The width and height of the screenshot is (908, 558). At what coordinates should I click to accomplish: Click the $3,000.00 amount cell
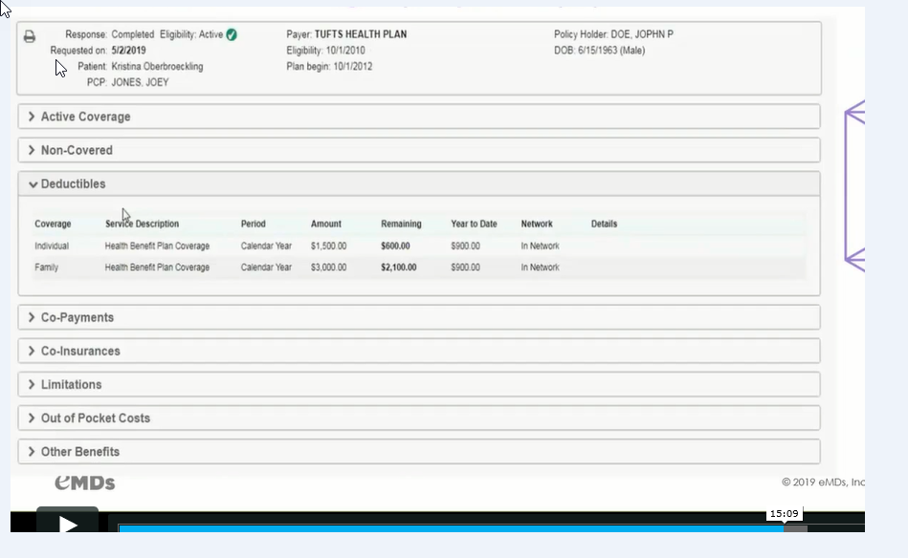[328, 267]
